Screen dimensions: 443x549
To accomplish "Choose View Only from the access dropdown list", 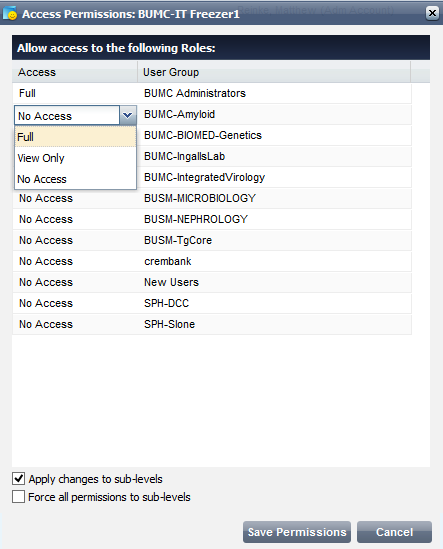I will 75,158.
